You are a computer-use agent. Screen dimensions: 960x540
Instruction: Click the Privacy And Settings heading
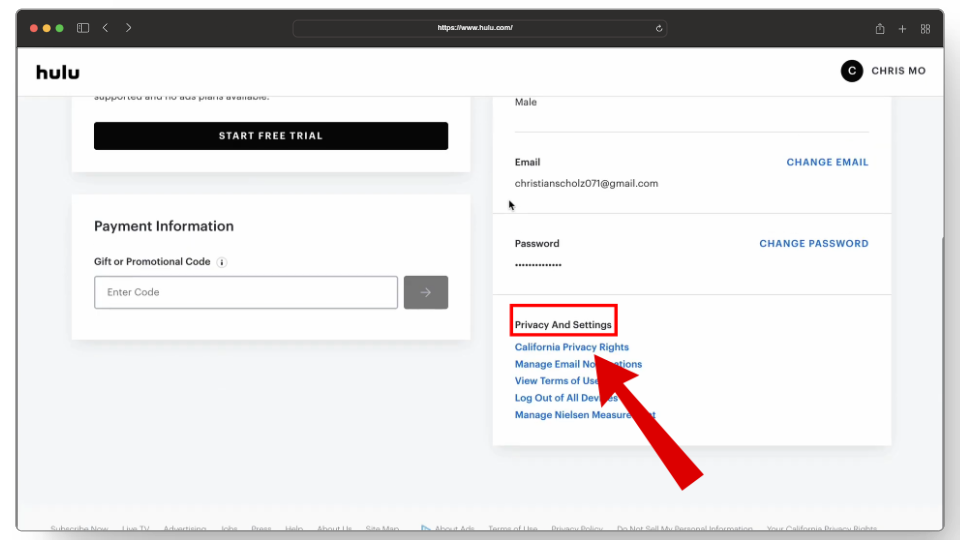click(563, 324)
